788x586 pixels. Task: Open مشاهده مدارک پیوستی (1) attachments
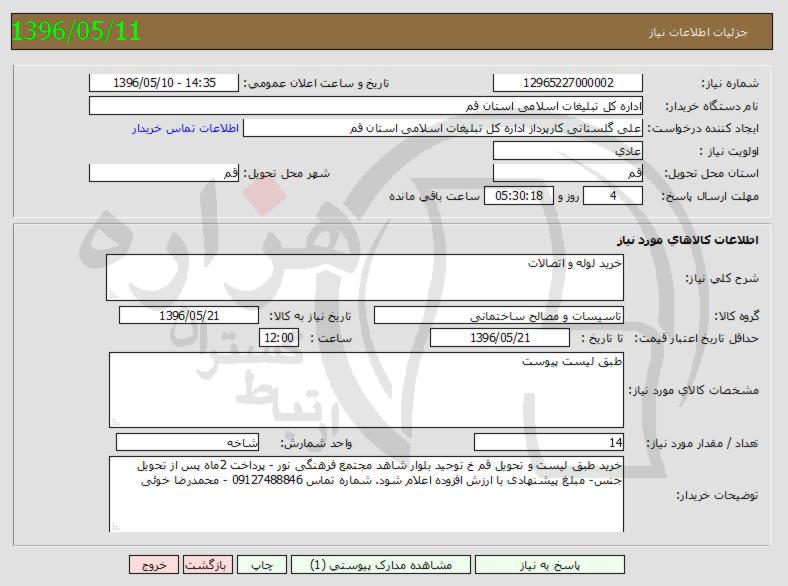pos(381,565)
